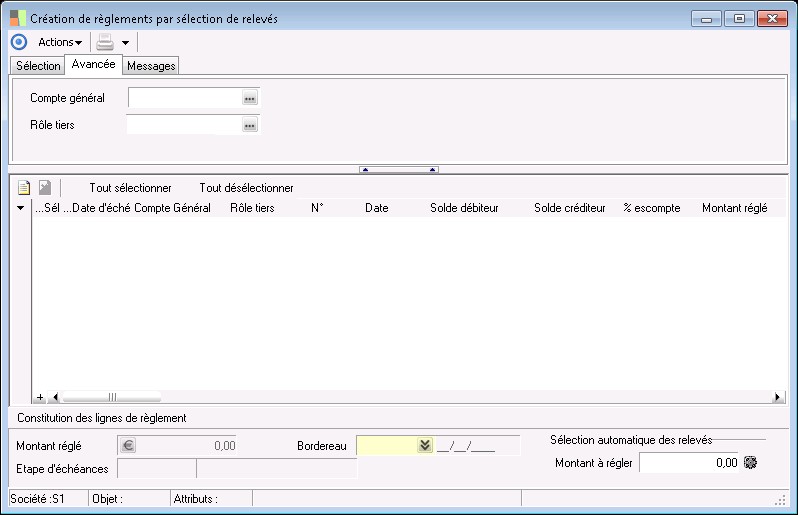Click the Etape d'échéances first field
The height and width of the screenshot is (515, 798).
click(x=157, y=469)
